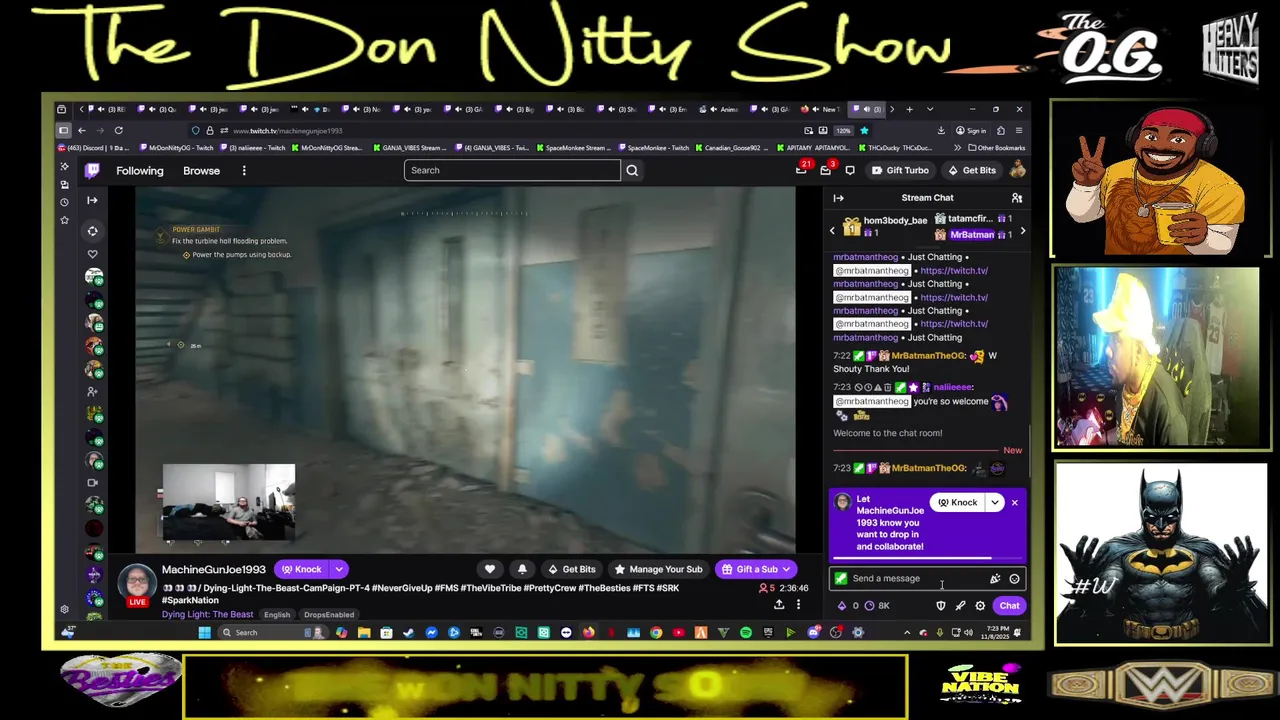Toggle the notification bell for the channel
The height and width of the screenshot is (720, 1280).
point(522,569)
